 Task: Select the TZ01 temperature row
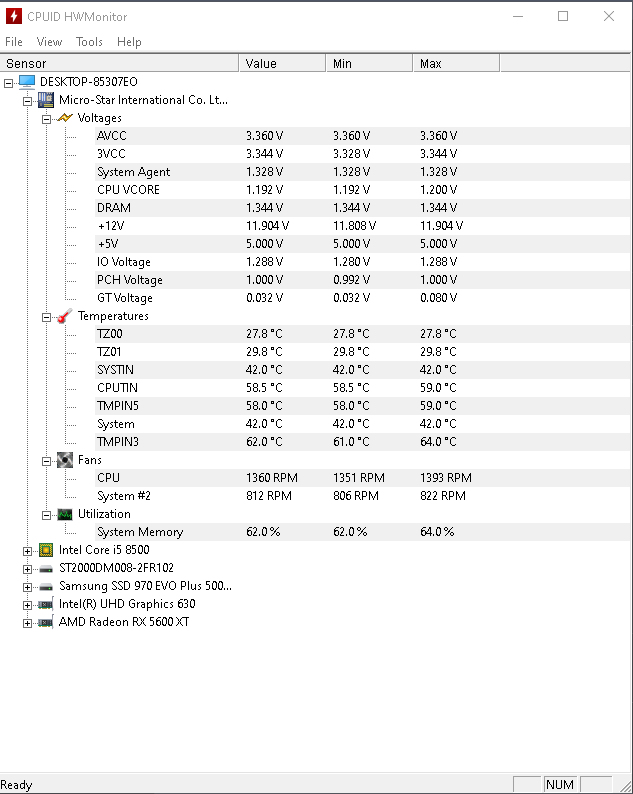[x=363, y=352]
